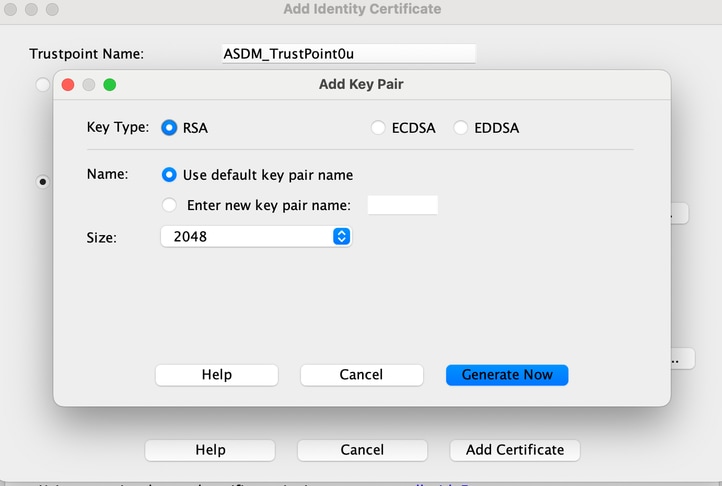722x486 pixels.
Task: Choose Enter new key pair name option
Action: [x=169, y=205]
